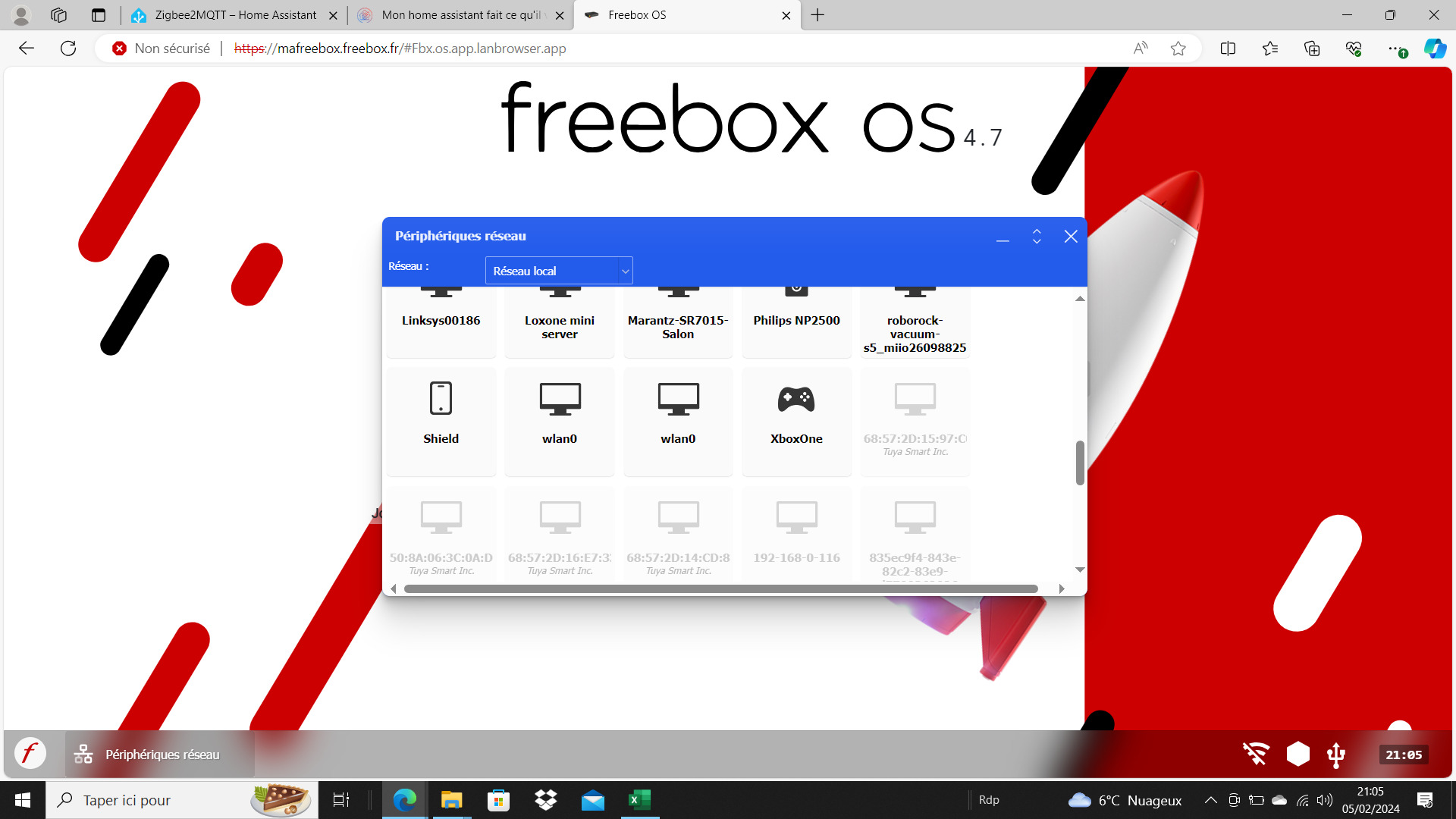Open weather 6°C Nuageux widget
Image resolution: width=1456 pixels, height=819 pixels.
coord(1125,800)
